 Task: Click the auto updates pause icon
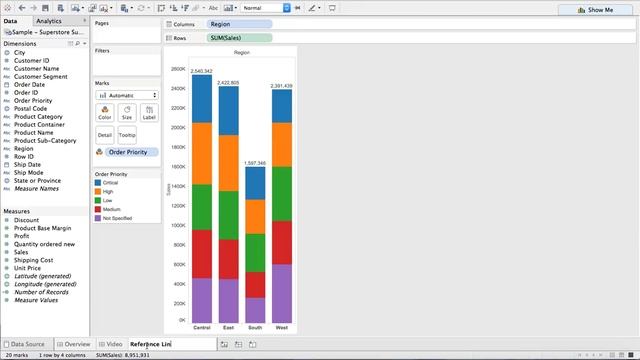pyautogui.click(x=124, y=8)
